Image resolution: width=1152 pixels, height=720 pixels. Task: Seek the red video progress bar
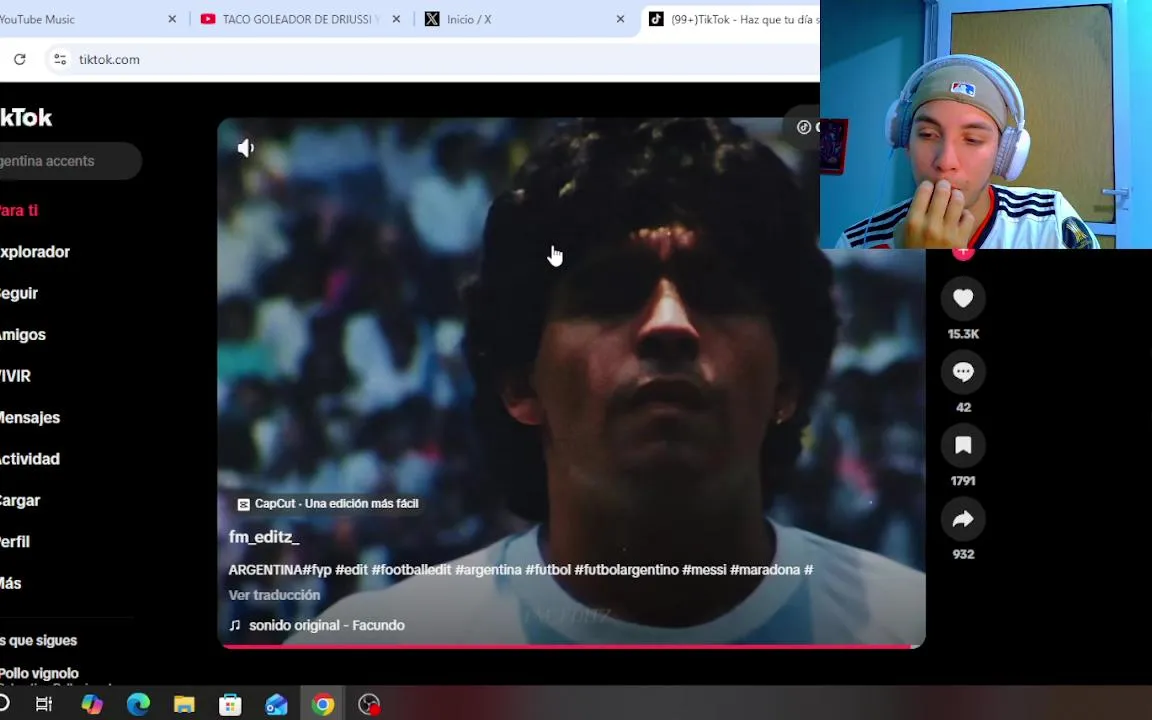tap(571, 646)
